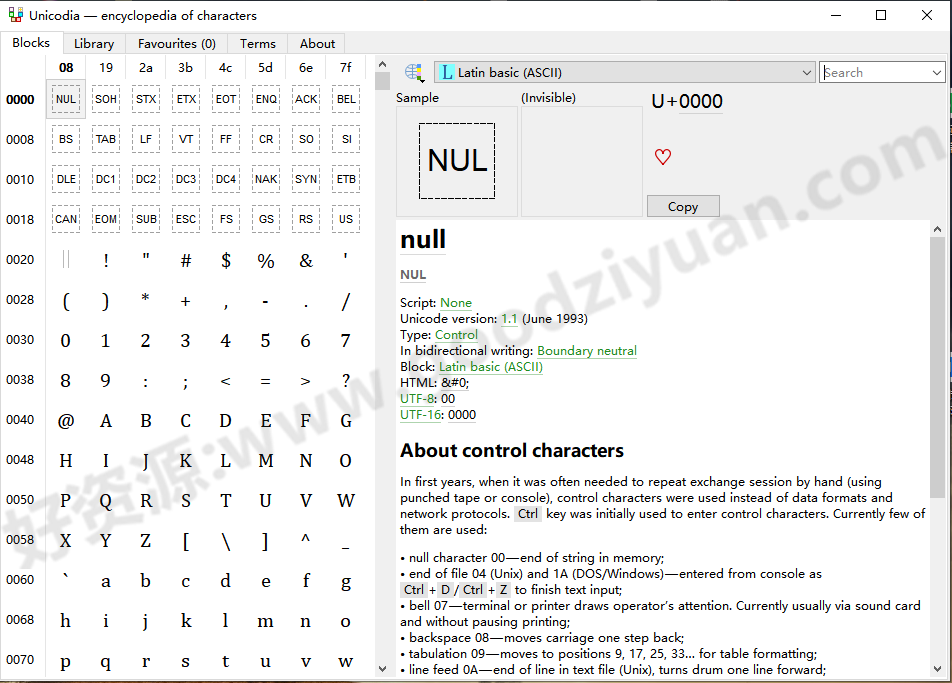The height and width of the screenshot is (683, 952).
Task: Click the dashed NUL sample preview box
Action: pyautogui.click(x=457, y=159)
